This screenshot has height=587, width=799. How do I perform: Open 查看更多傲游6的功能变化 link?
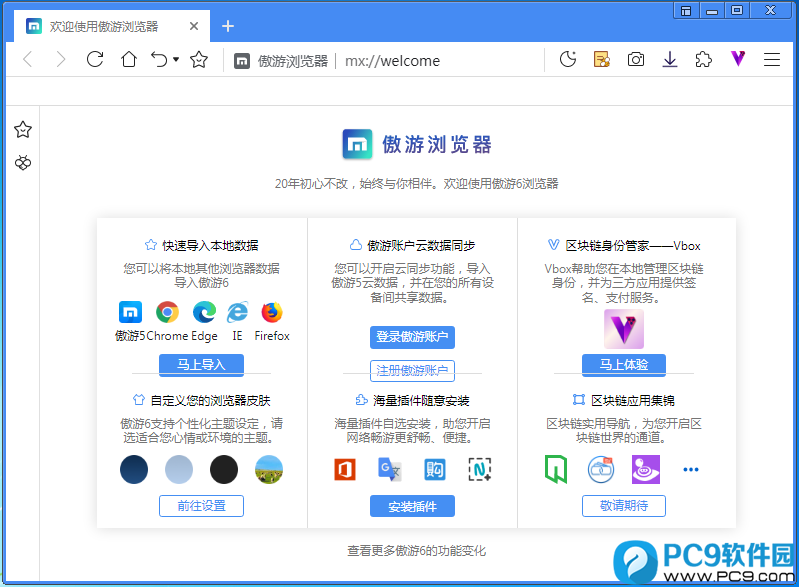[416, 551]
